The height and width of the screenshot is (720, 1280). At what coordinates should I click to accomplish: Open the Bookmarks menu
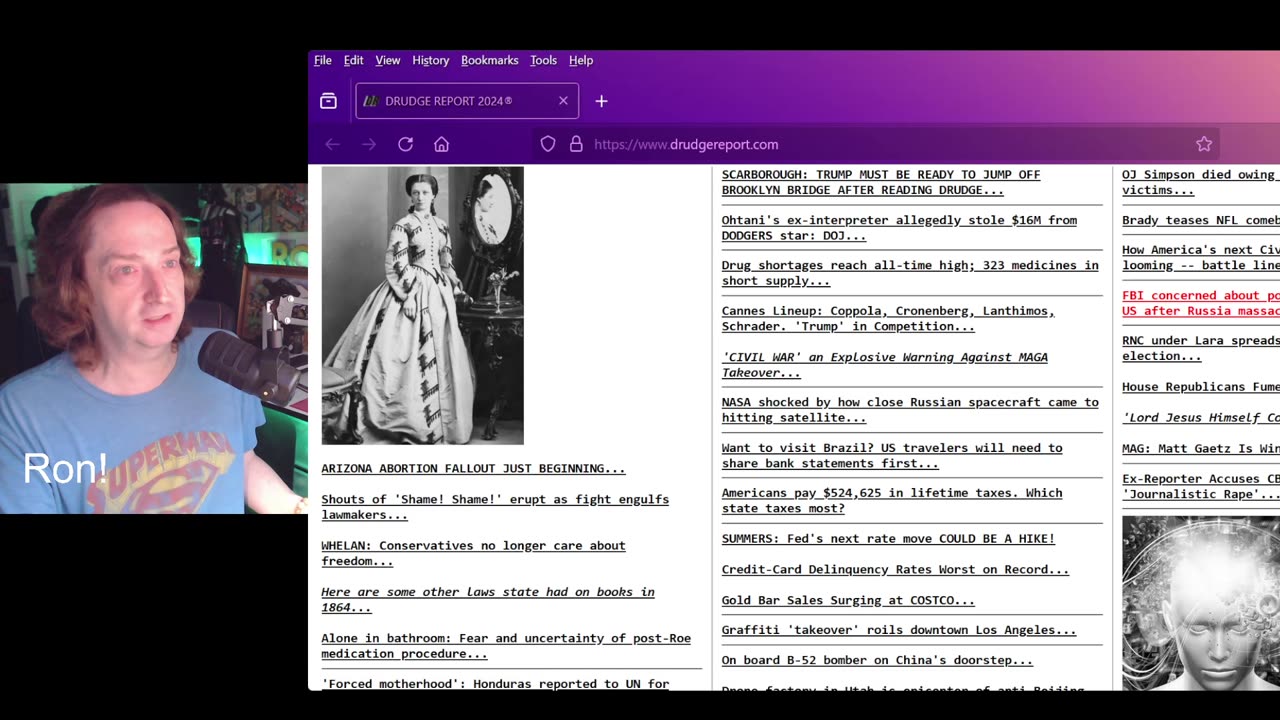pos(490,60)
